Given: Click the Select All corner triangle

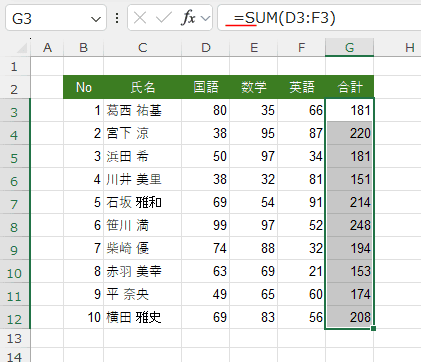Looking at the screenshot, I should pos(22,48).
